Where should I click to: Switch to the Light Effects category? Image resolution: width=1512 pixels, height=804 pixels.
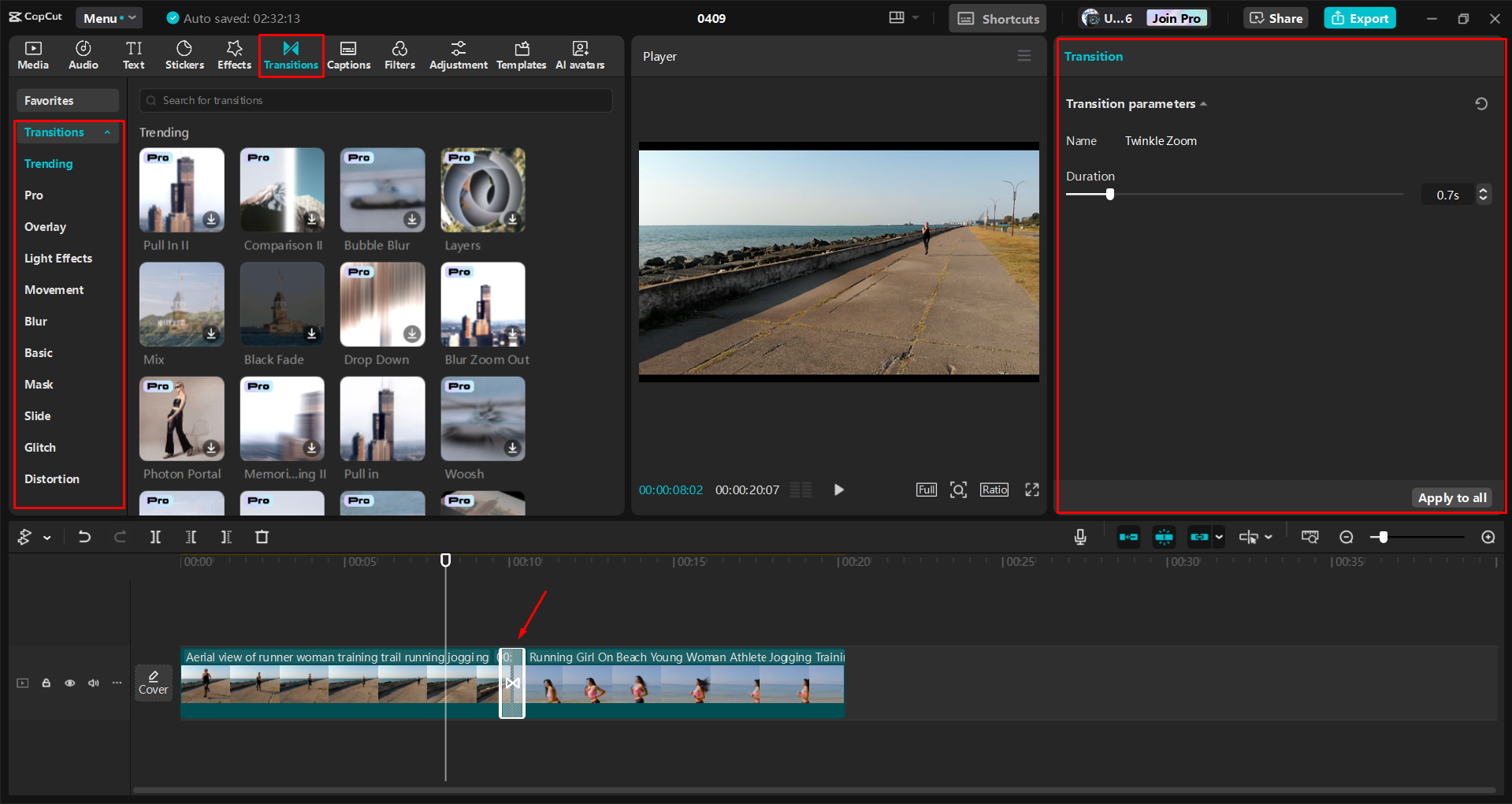click(x=58, y=258)
